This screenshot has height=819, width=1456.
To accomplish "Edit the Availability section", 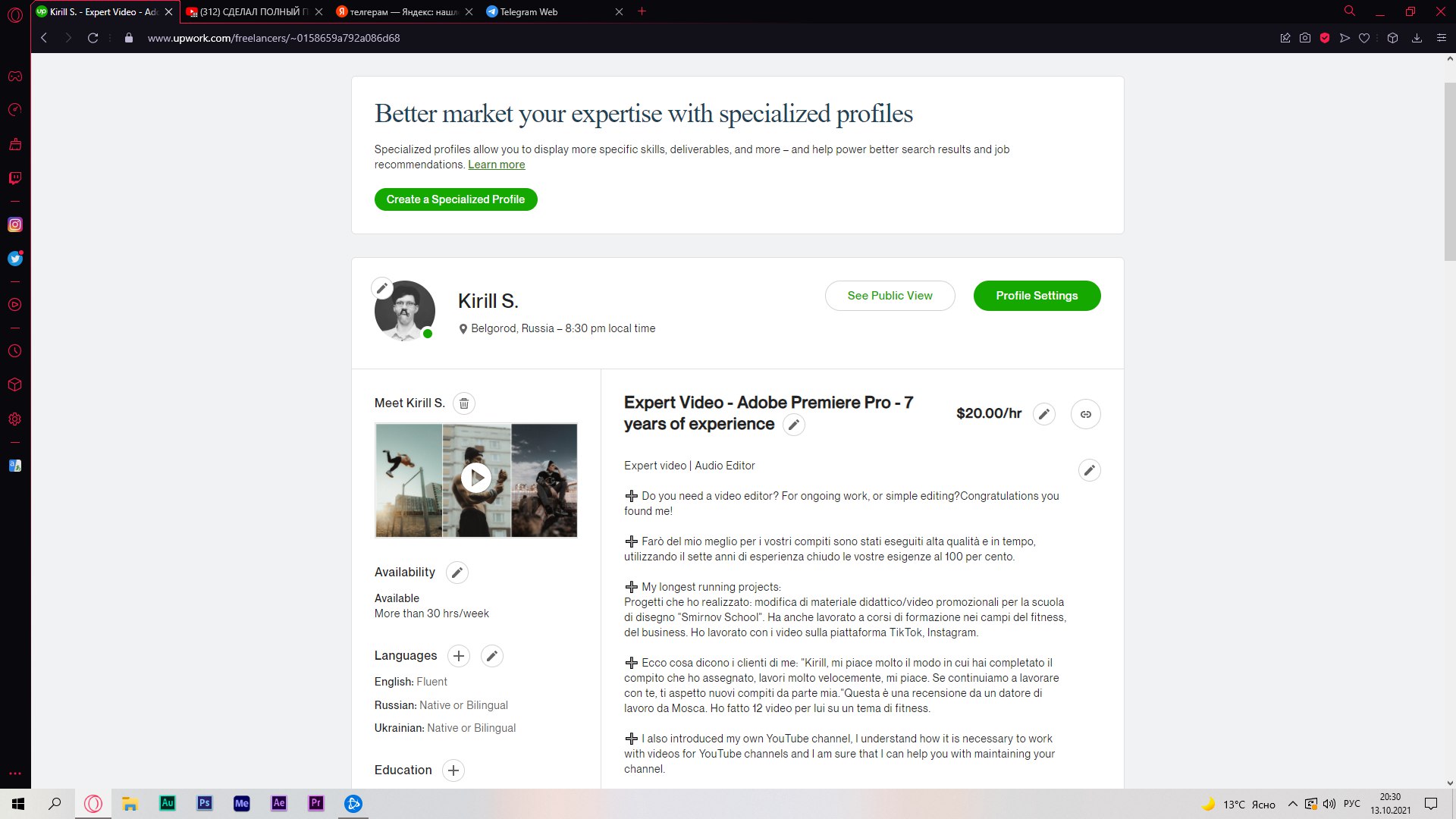I will pos(457,573).
